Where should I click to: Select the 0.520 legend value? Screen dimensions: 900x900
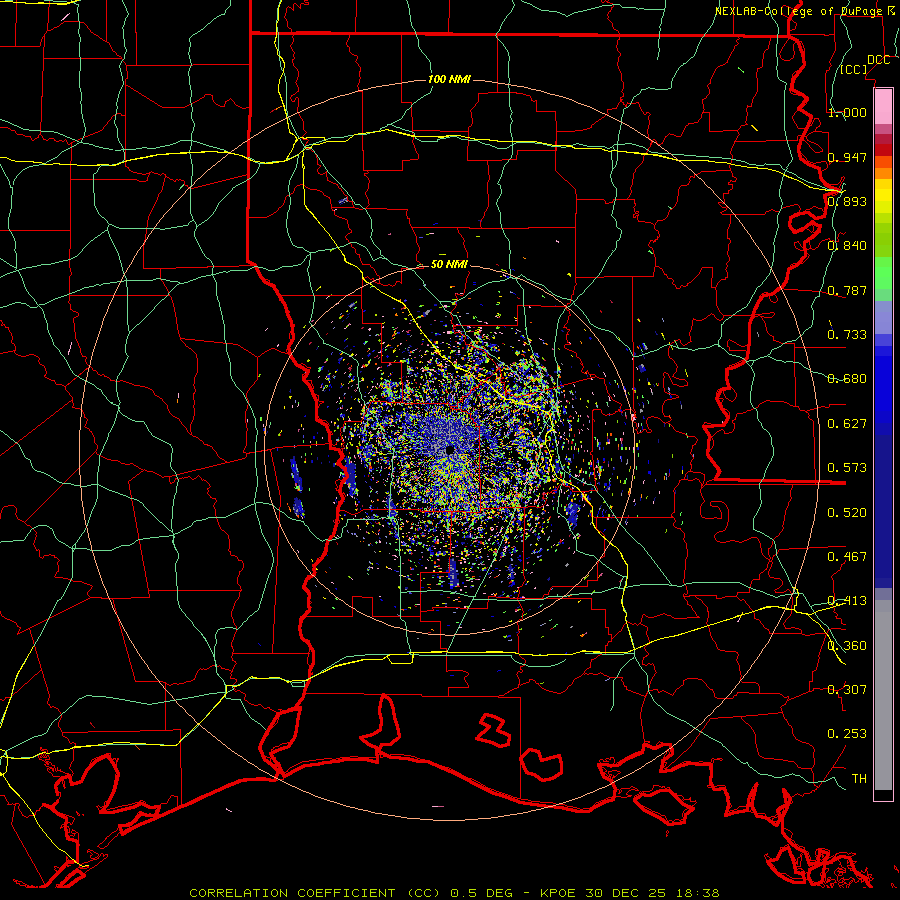[847, 512]
